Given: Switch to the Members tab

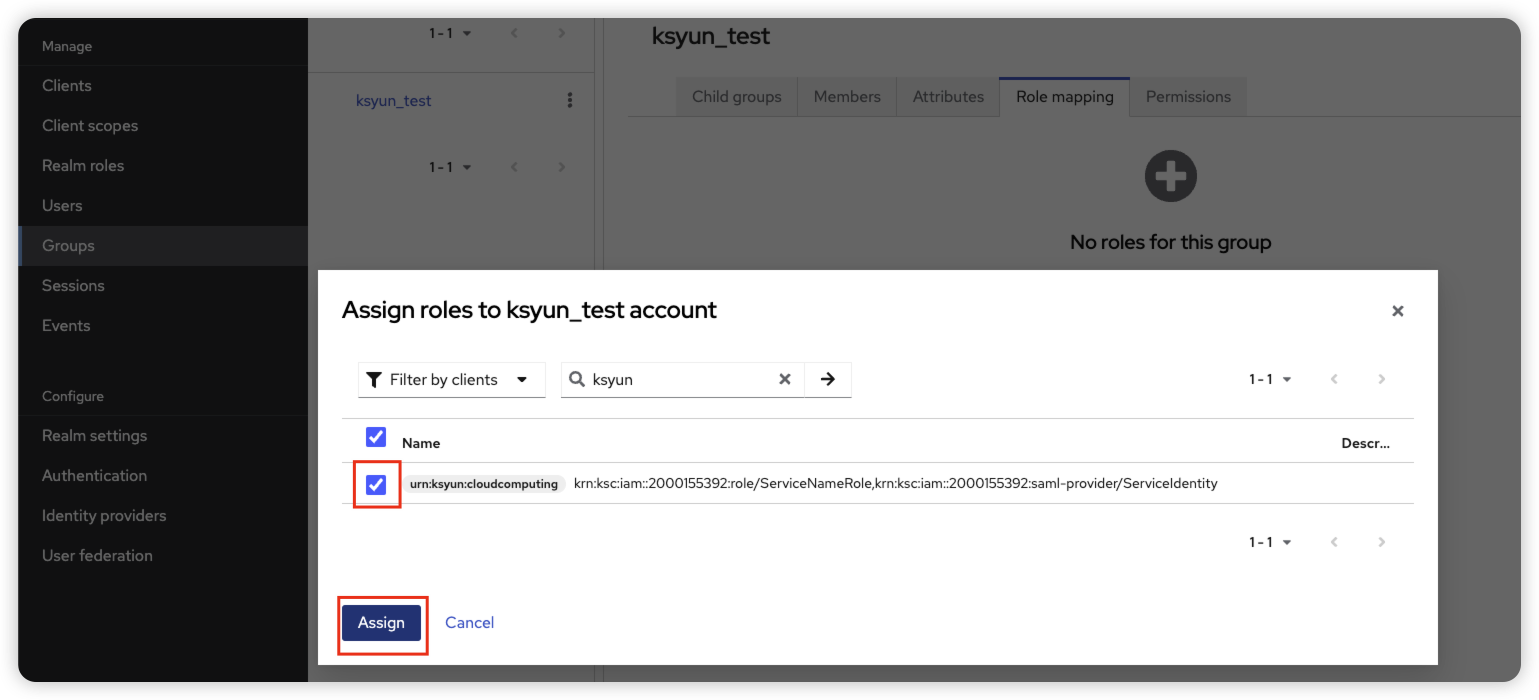Looking at the screenshot, I should pos(847,97).
